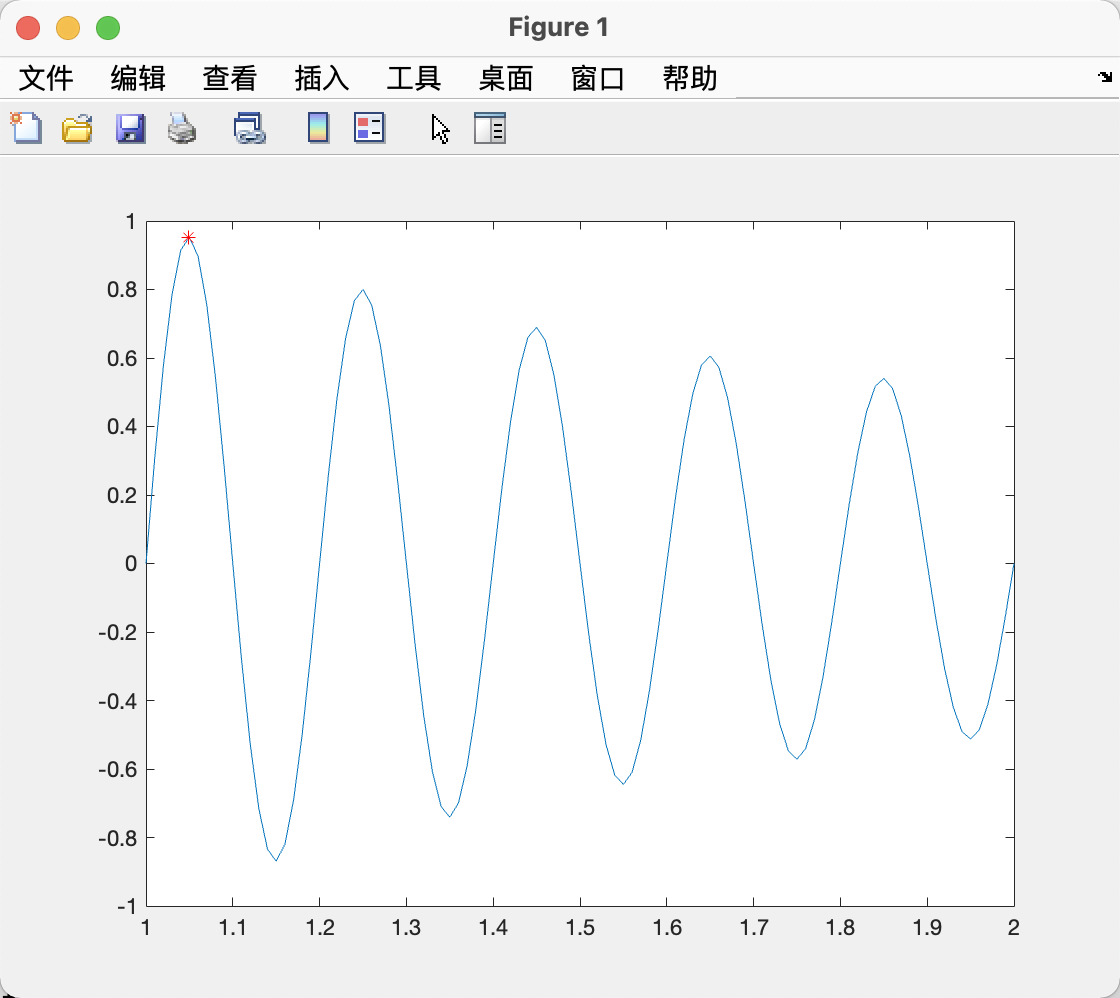Image resolution: width=1120 pixels, height=998 pixels.
Task: Open the 窗口 menu
Action: (x=599, y=79)
